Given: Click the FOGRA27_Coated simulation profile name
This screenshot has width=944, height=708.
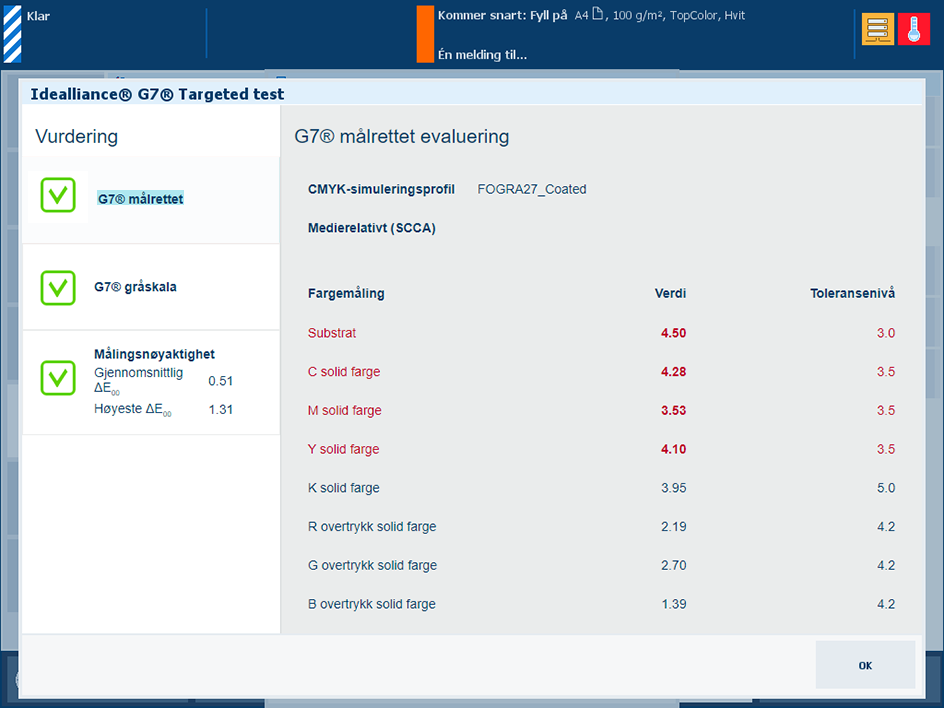Looking at the screenshot, I should 532,189.
